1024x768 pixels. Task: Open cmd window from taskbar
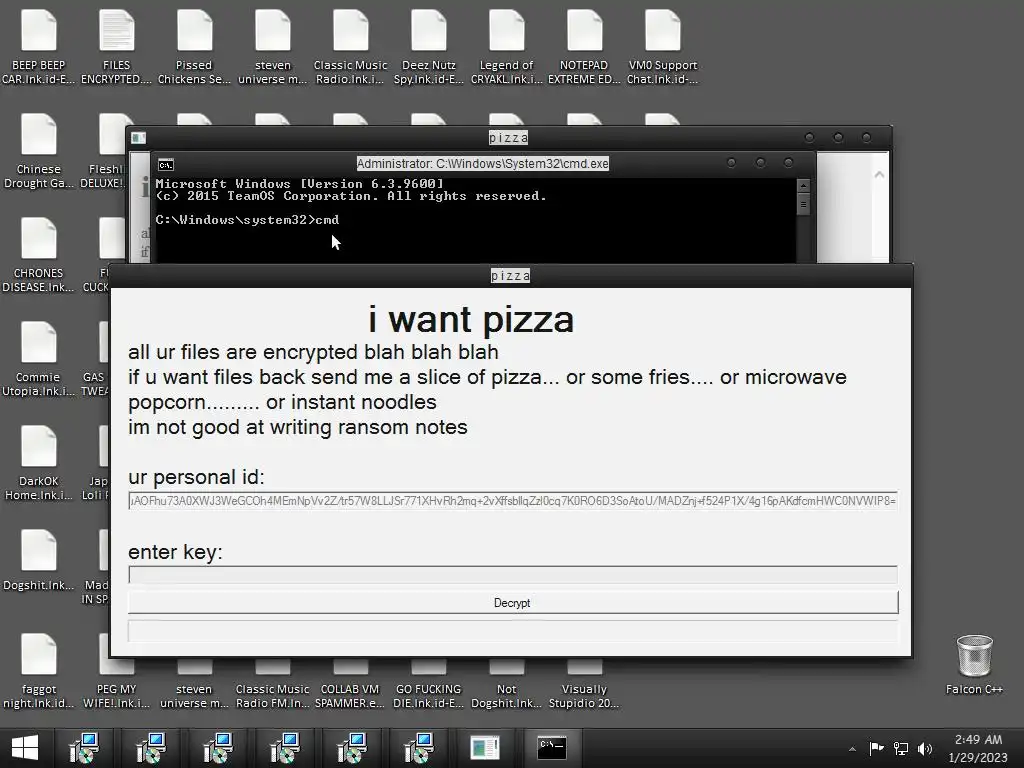[x=552, y=748]
